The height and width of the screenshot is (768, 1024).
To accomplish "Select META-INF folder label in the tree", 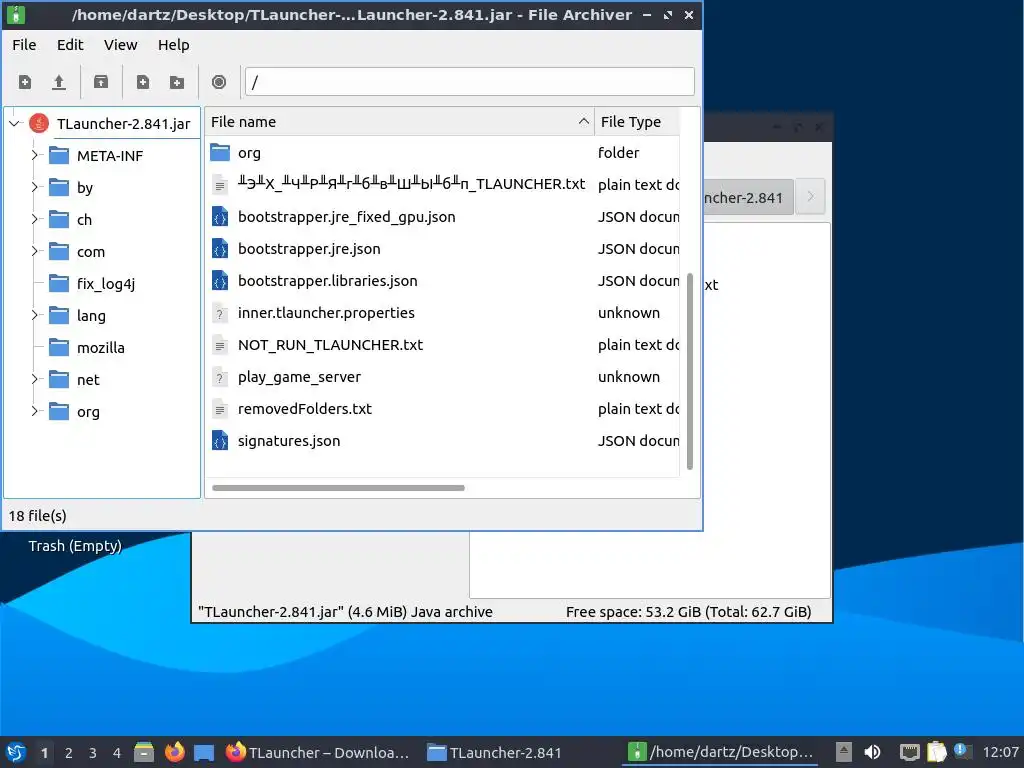I will coord(110,155).
